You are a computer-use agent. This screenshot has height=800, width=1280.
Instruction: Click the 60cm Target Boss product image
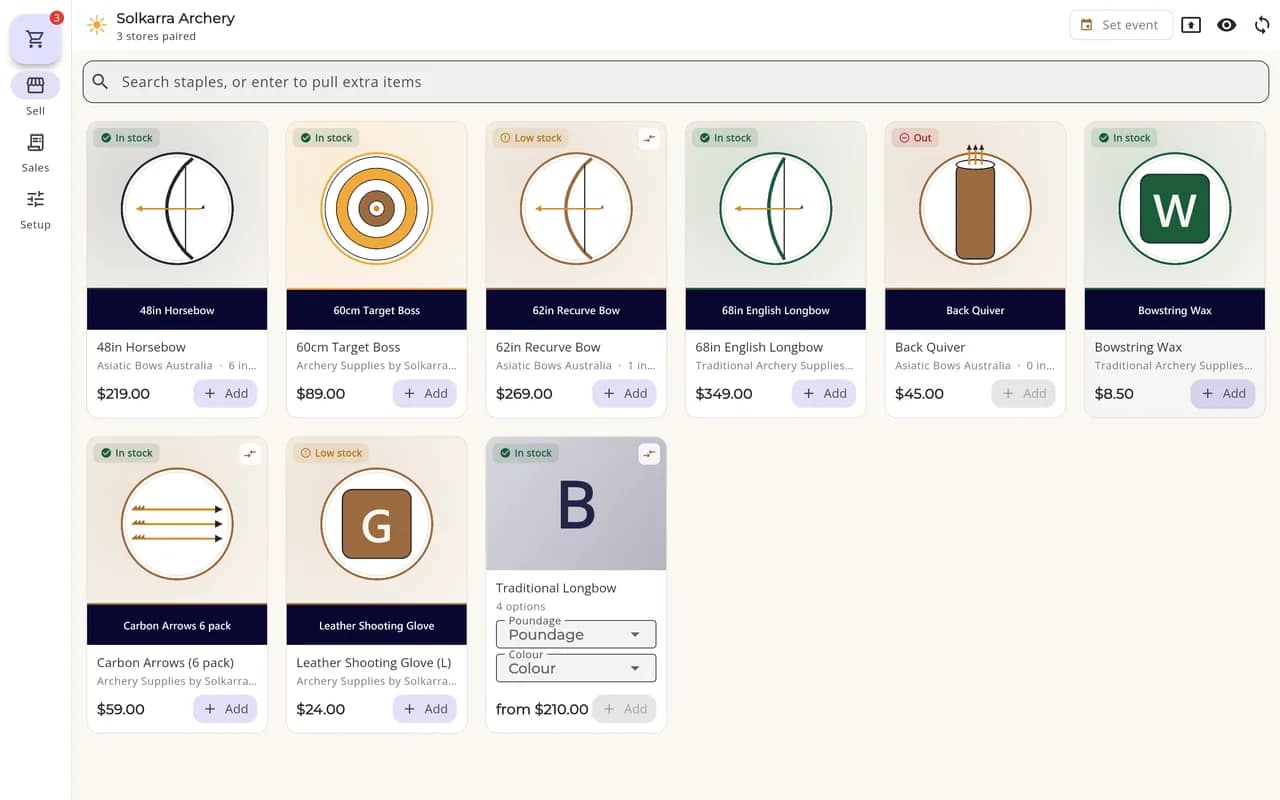tap(377, 225)
